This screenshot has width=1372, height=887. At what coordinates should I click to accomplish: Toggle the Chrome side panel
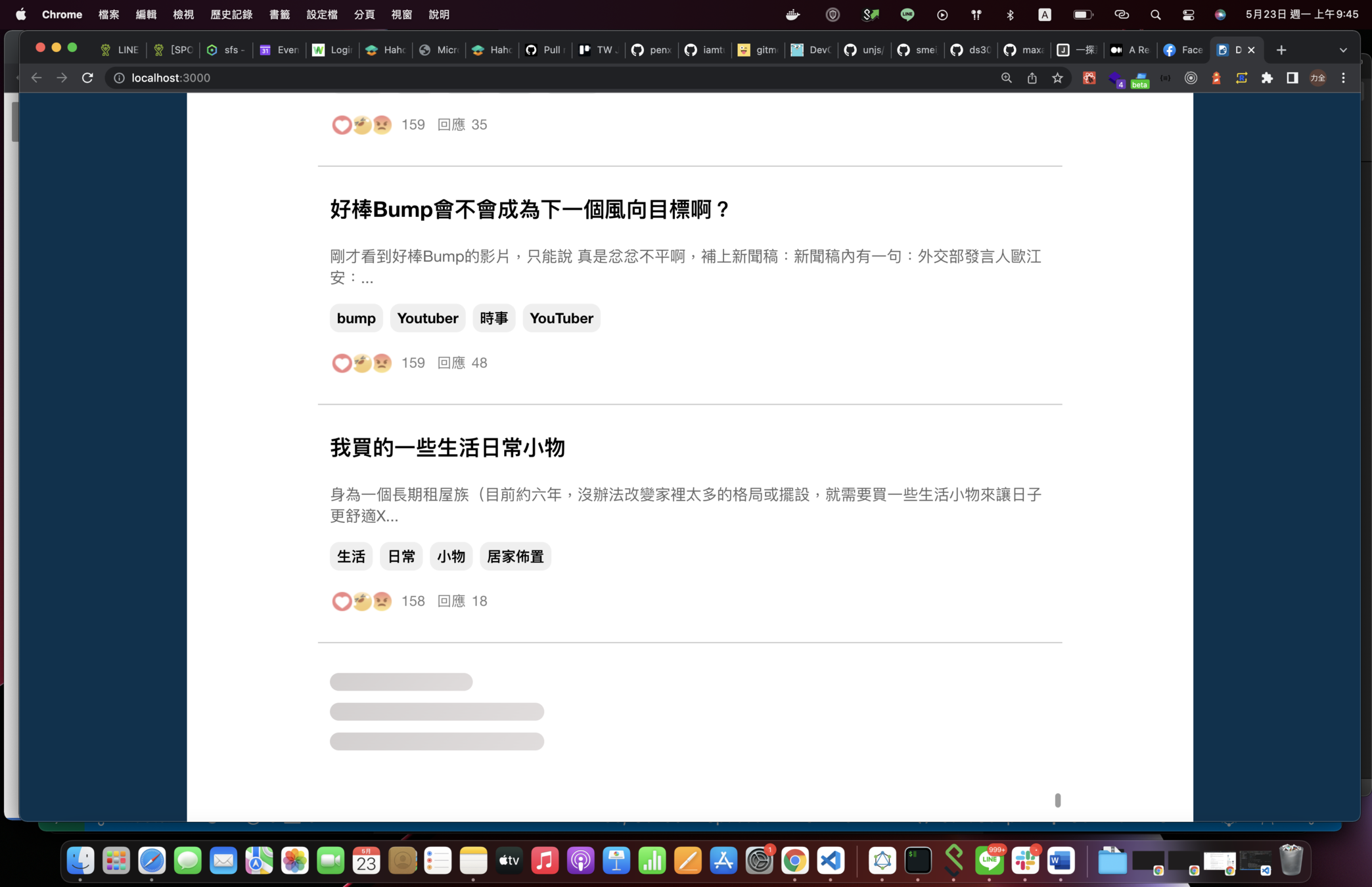point(1292,78)
